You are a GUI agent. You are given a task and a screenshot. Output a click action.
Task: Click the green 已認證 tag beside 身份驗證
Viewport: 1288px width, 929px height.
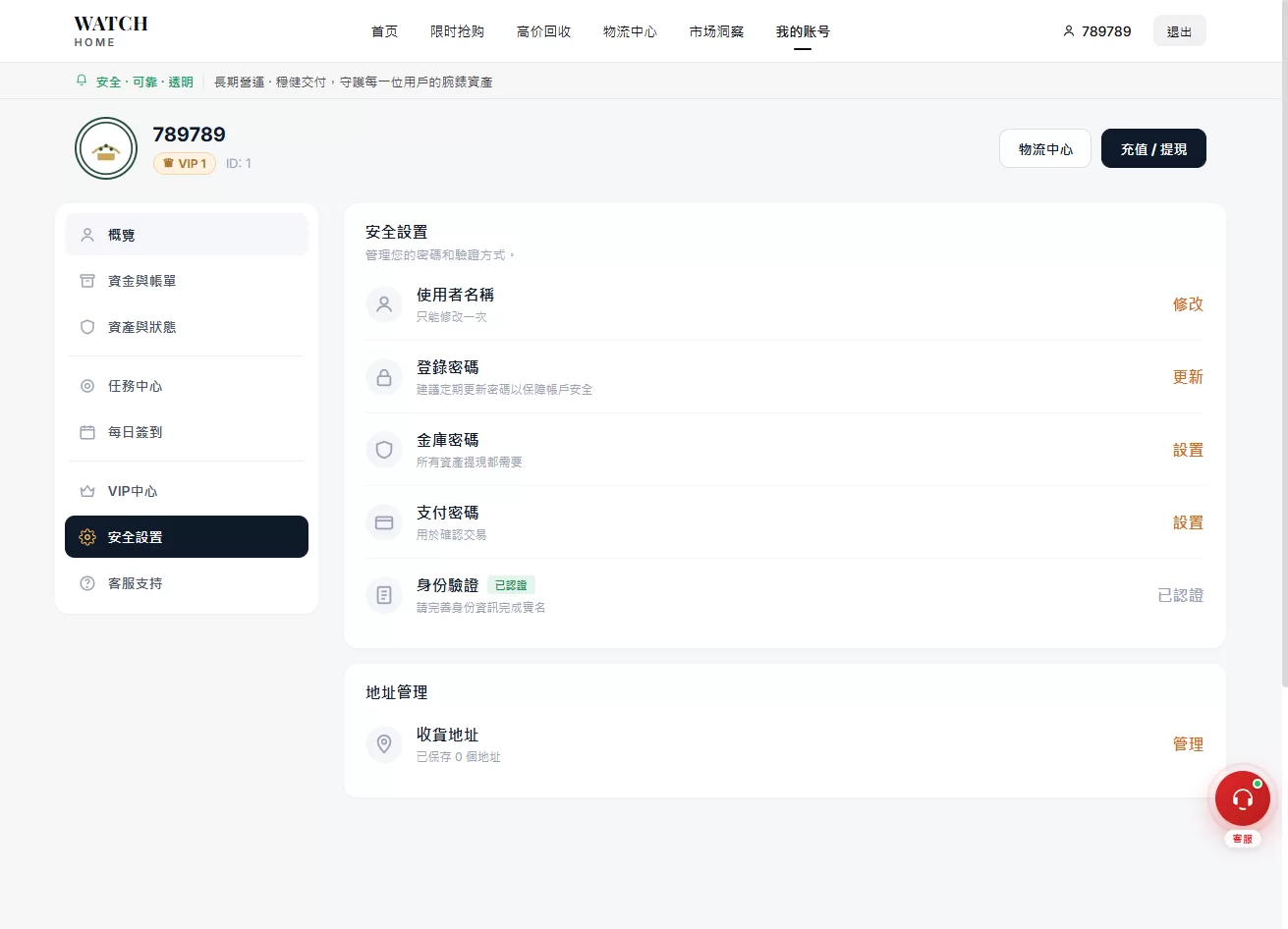(x=511, y=585)
